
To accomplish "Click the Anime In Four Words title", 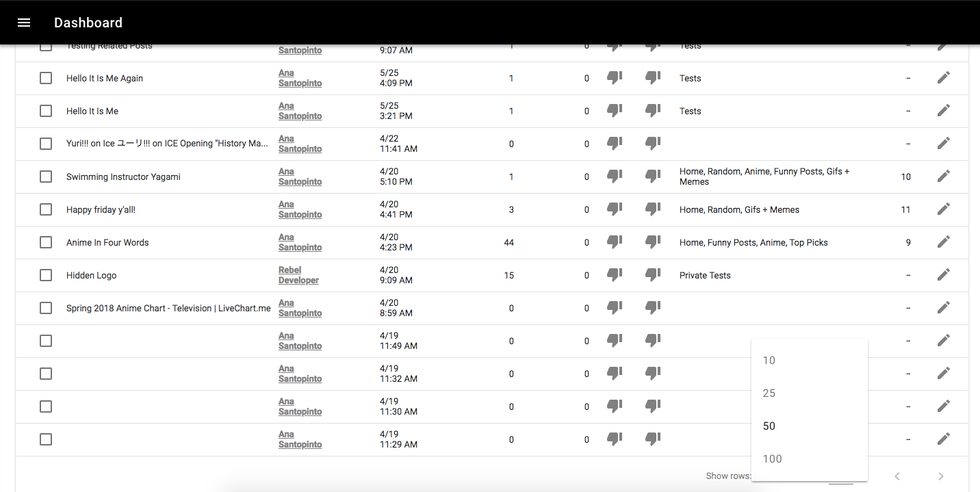I will [107, 243].
